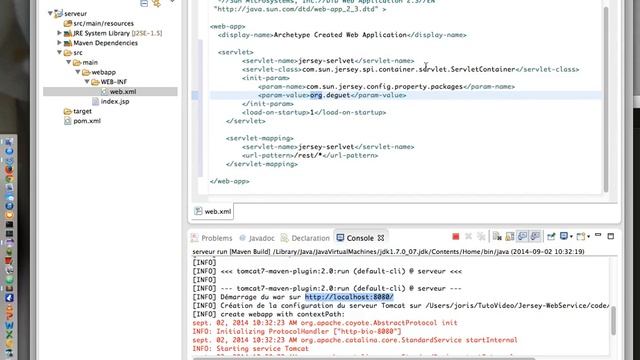Viewport: 640px width, 360px height.
Task: Open Terminal from the Dock
Action: [9, 224]
